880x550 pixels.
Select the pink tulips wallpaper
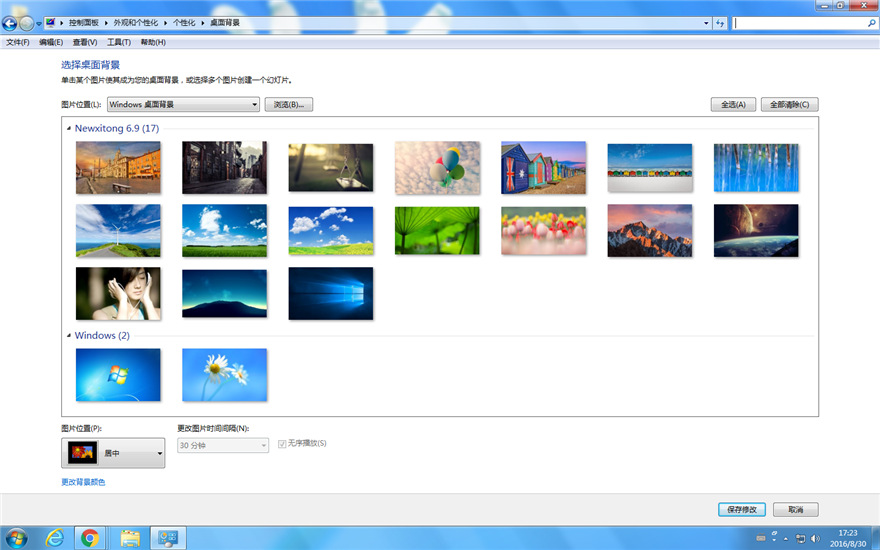tap(543, 231)
